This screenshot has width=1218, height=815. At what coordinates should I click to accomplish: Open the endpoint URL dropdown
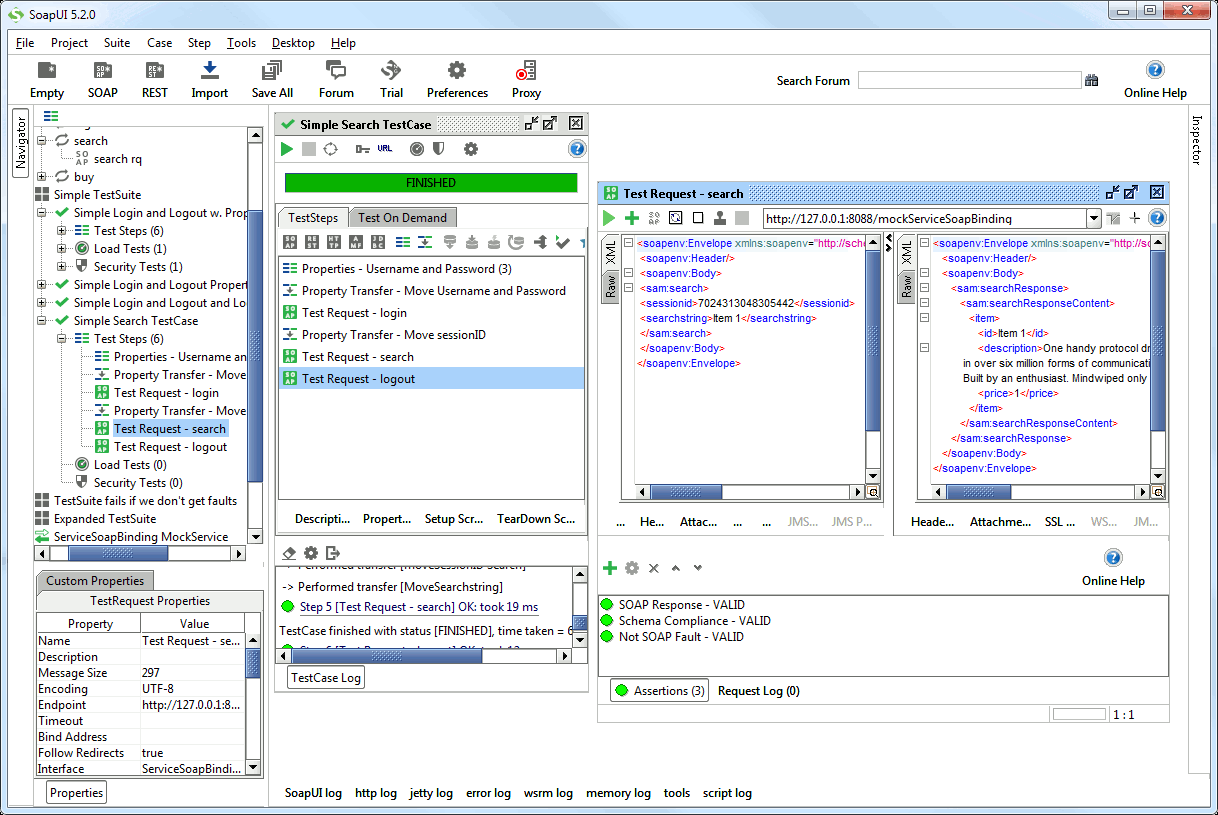tap(1093, 218)
